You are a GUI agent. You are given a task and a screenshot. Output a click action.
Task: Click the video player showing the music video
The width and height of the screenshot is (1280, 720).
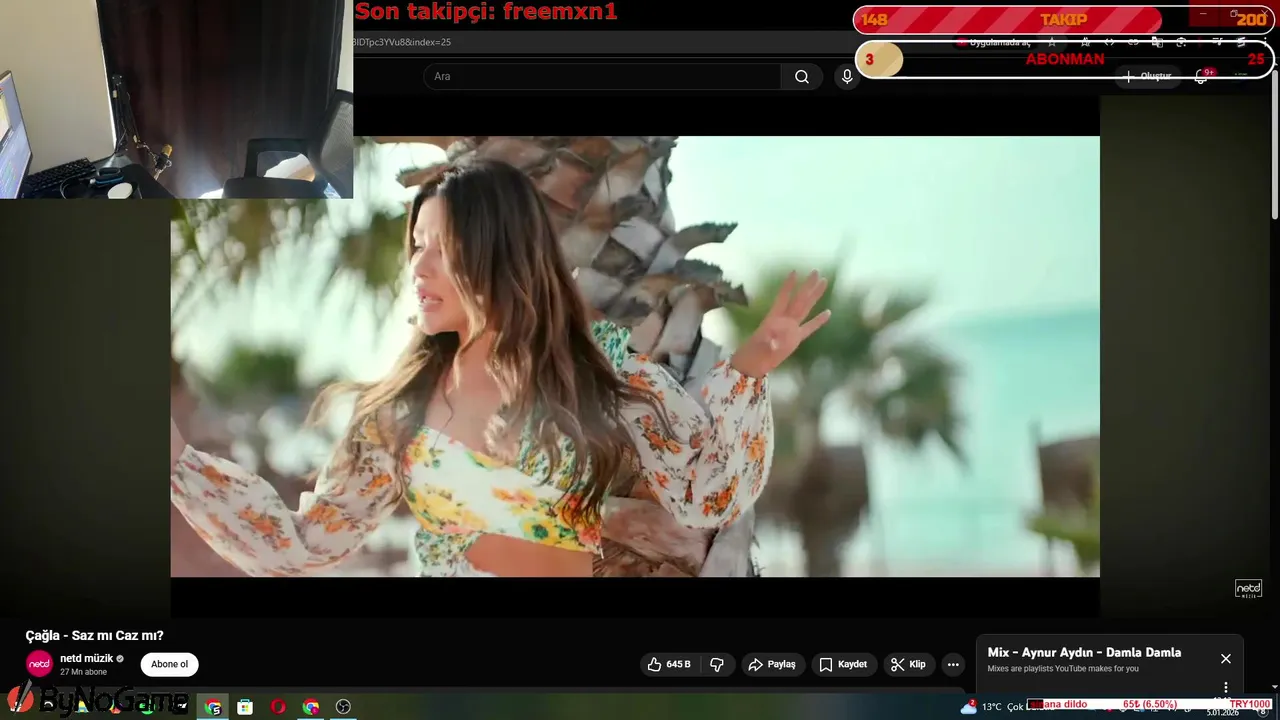point(635,356)
